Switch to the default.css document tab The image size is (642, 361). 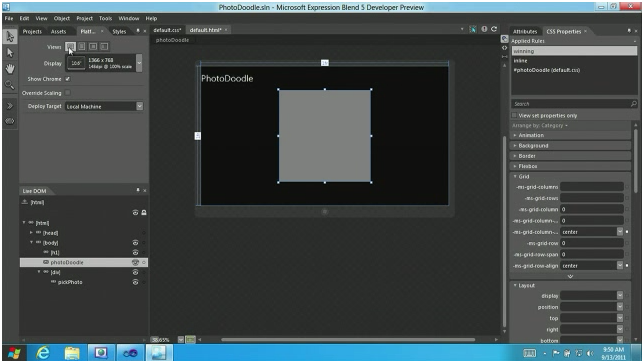point(167,30)
